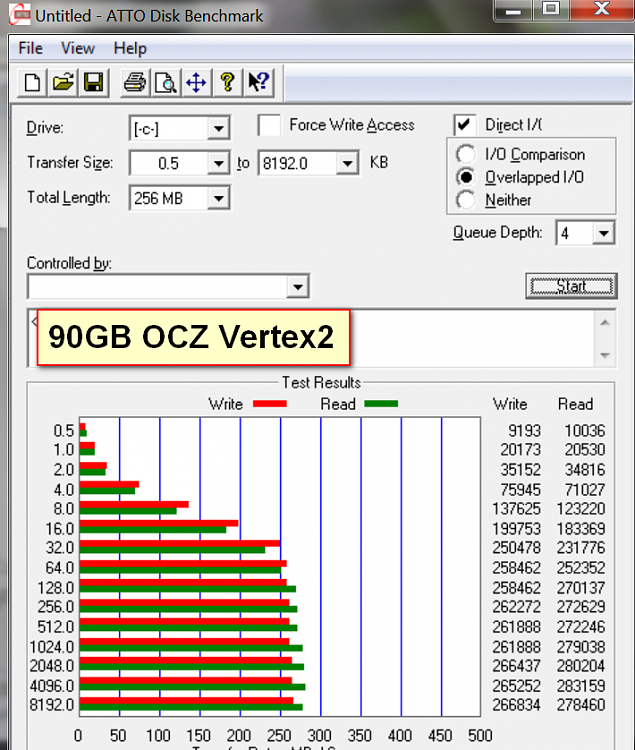Select the Neither radio button
The image size is (635, 750).
coord(465,200)
